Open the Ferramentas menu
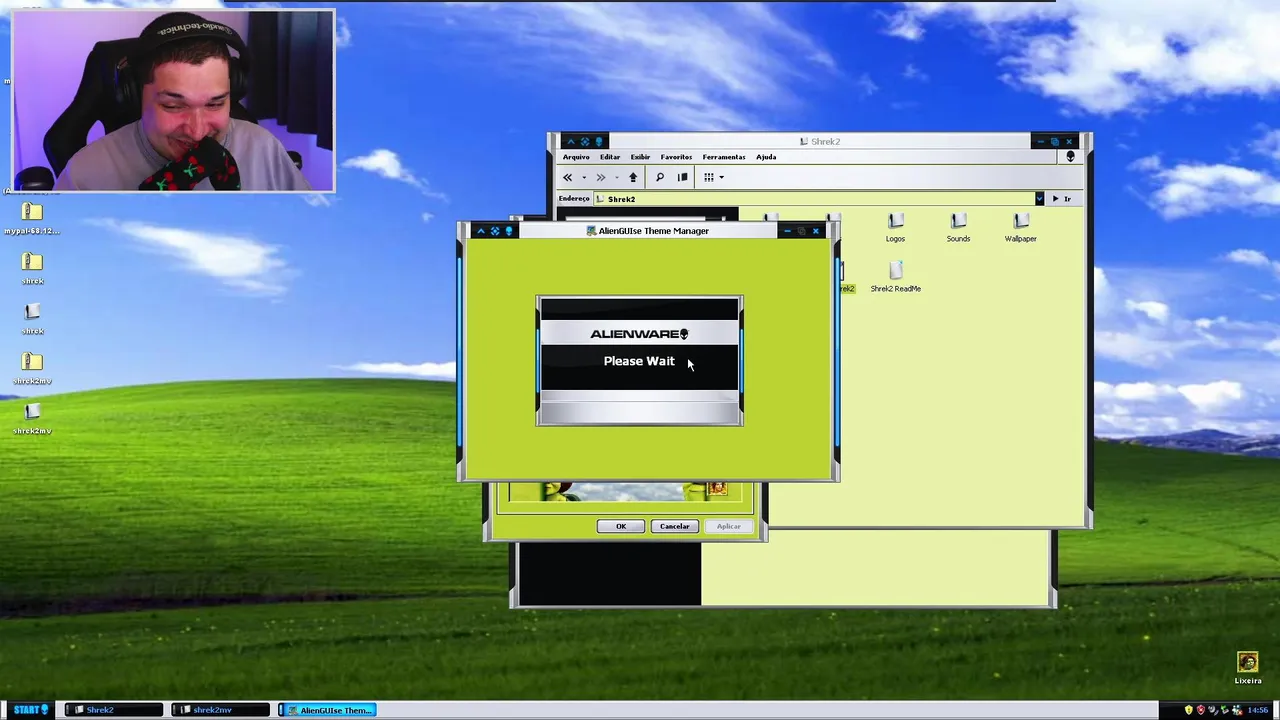Image resolution: width=1280 pixels, height=720 pixels. pyautogui.click(x=724, y=157)
